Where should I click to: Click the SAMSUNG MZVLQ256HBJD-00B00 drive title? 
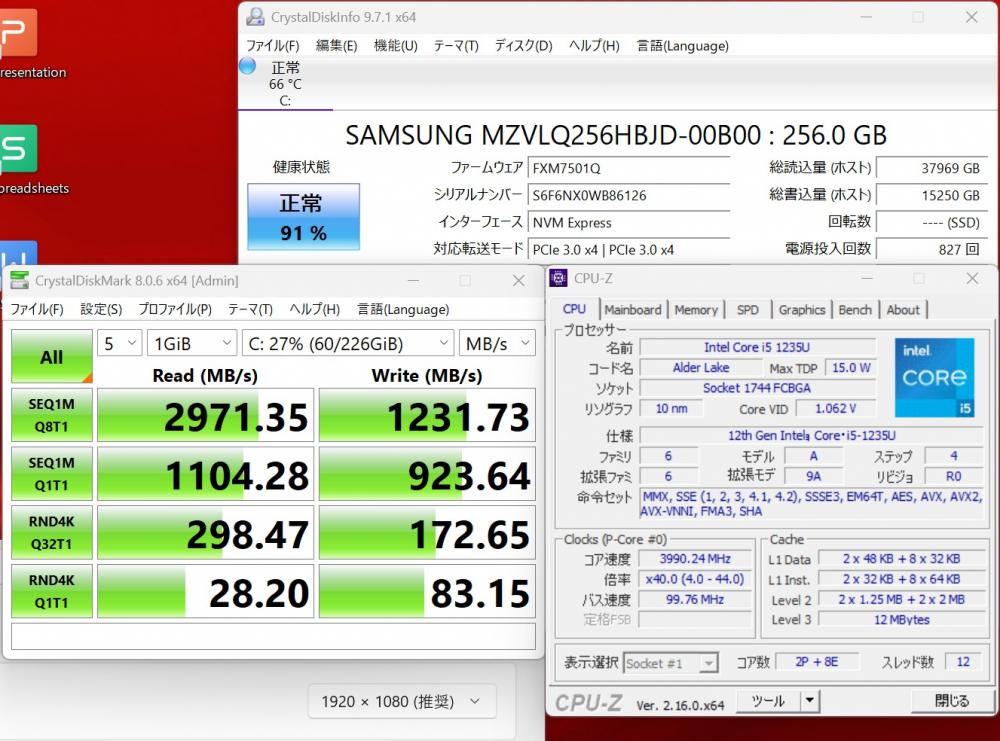click(x=616, y=135)
